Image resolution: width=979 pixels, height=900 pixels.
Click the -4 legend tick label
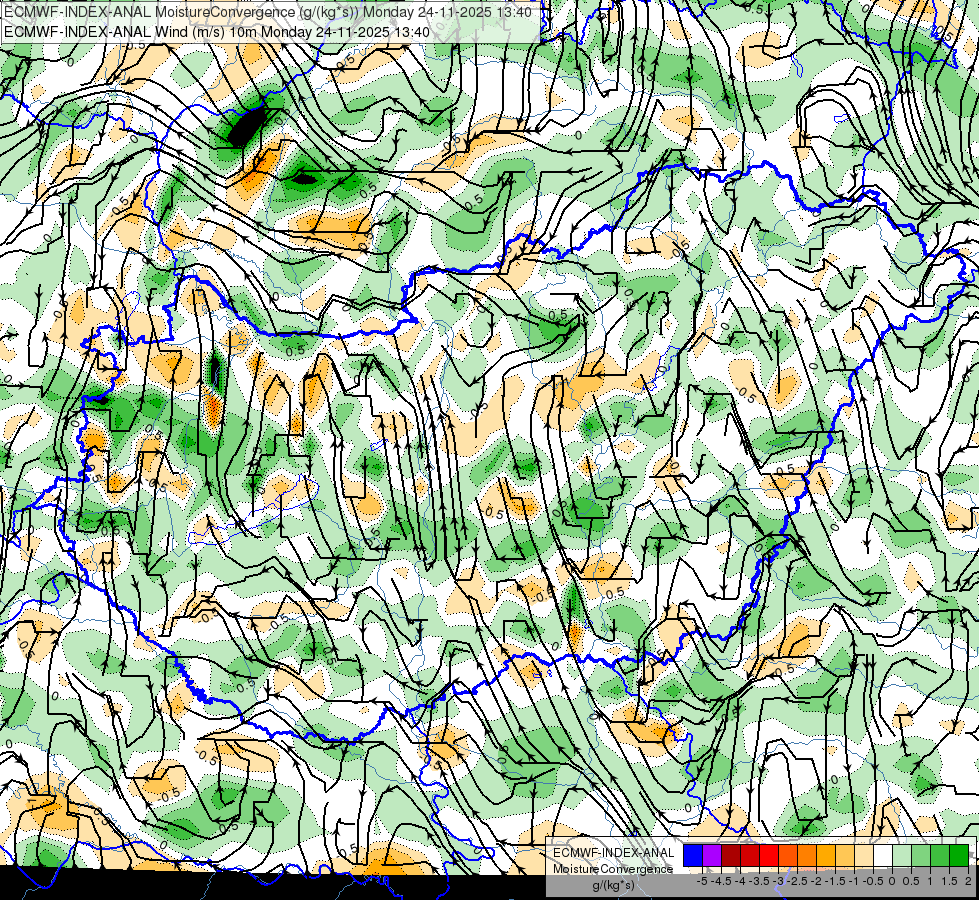click(x=740, y=881)
